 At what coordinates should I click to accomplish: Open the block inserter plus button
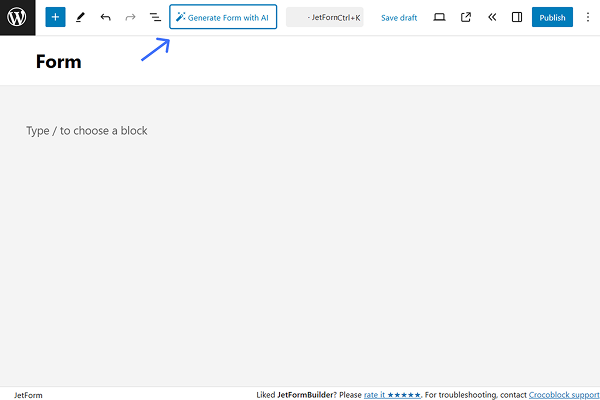[55, 17]
